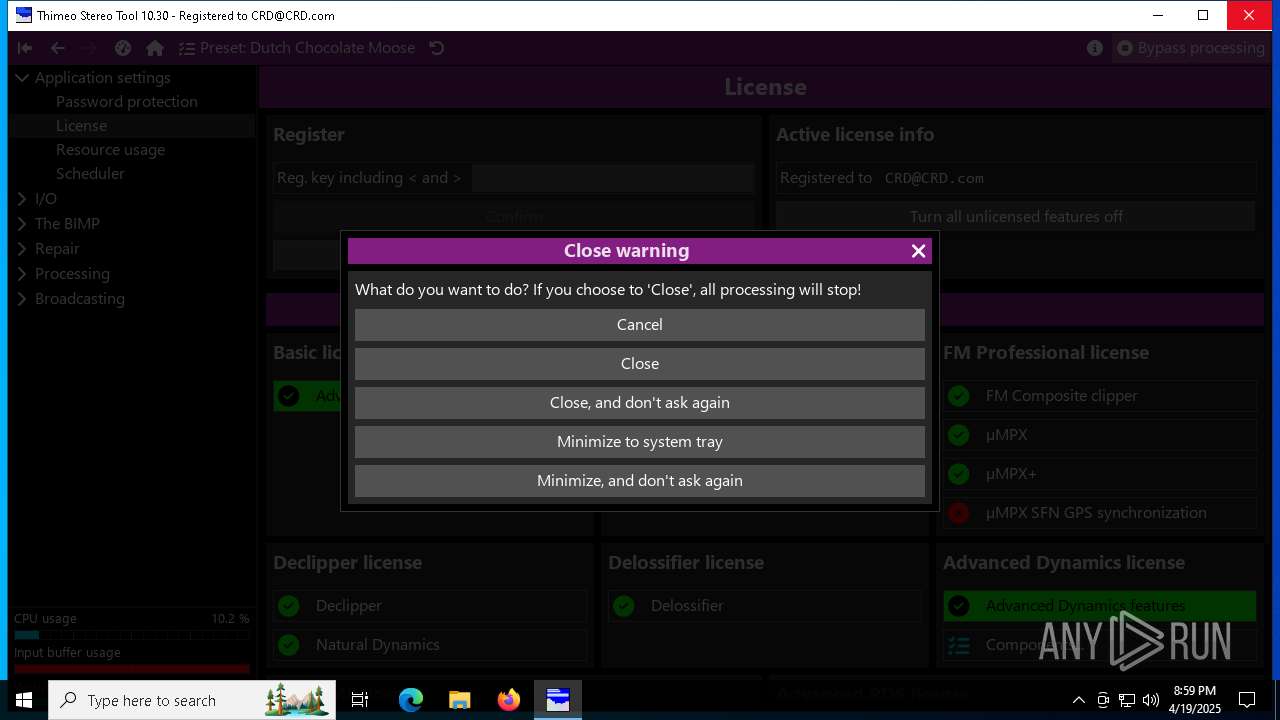
Task: Dismiss the Close warning with its X icon
Action: 918,251
